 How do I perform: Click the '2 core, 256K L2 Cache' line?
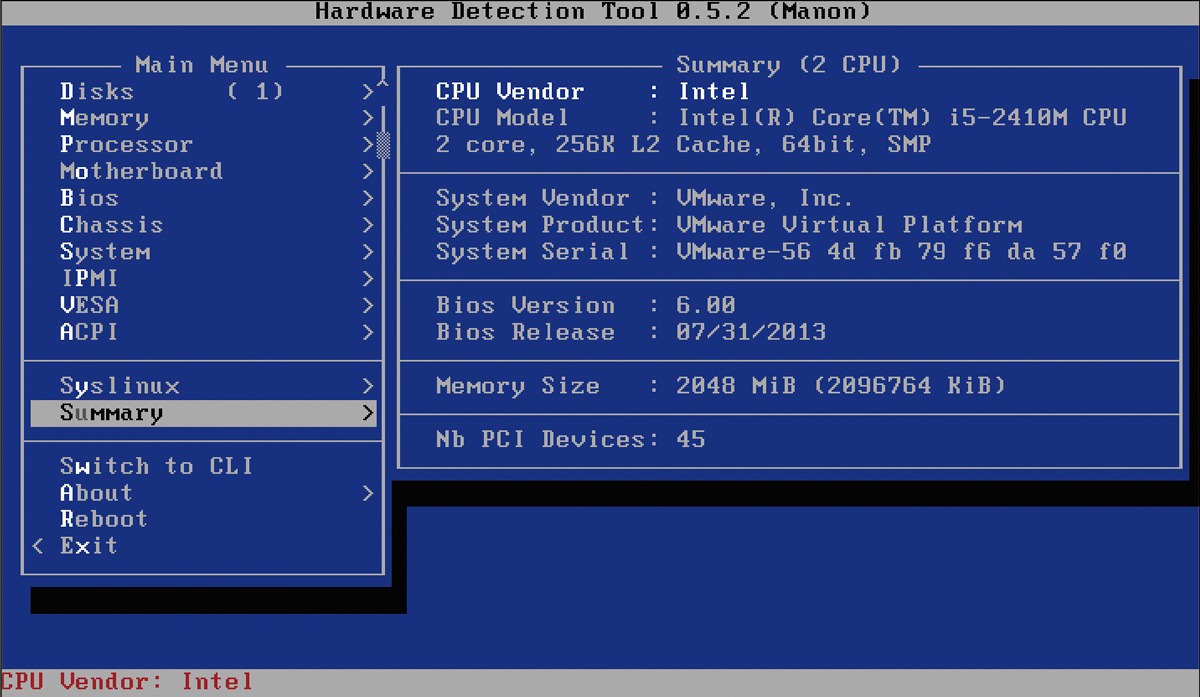pyautogui.click(x=683, y=145)
